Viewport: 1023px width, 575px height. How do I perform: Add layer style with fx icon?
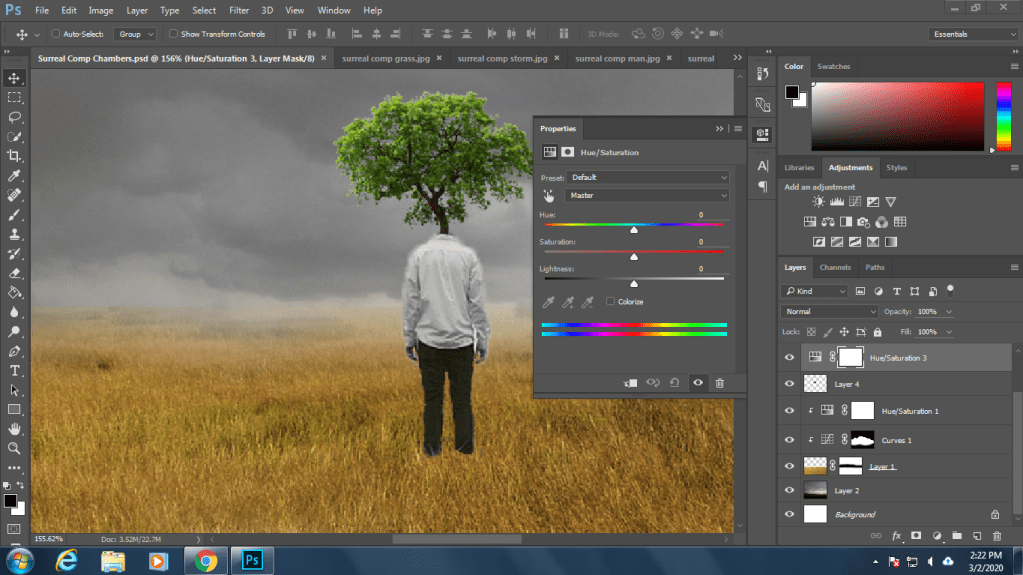click(x=896, y=536)
